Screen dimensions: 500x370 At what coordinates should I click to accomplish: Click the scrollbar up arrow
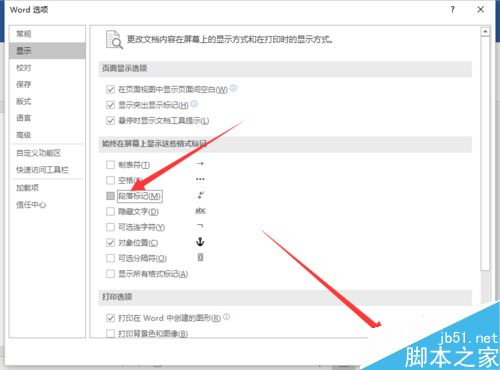(x=485, y=32)
